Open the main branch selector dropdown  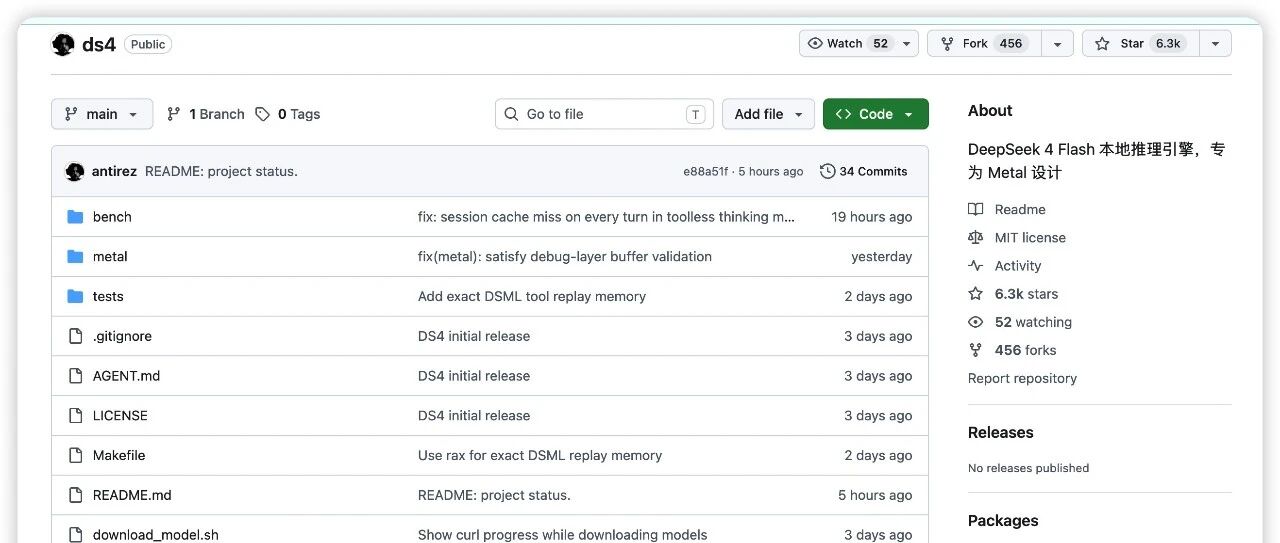click(102, 114)
